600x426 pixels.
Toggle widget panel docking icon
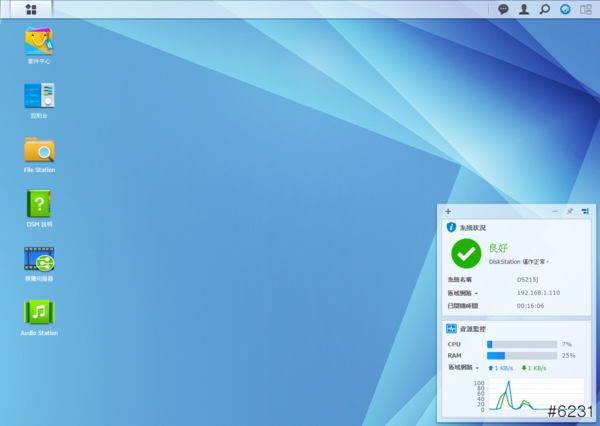click(585, 211)
